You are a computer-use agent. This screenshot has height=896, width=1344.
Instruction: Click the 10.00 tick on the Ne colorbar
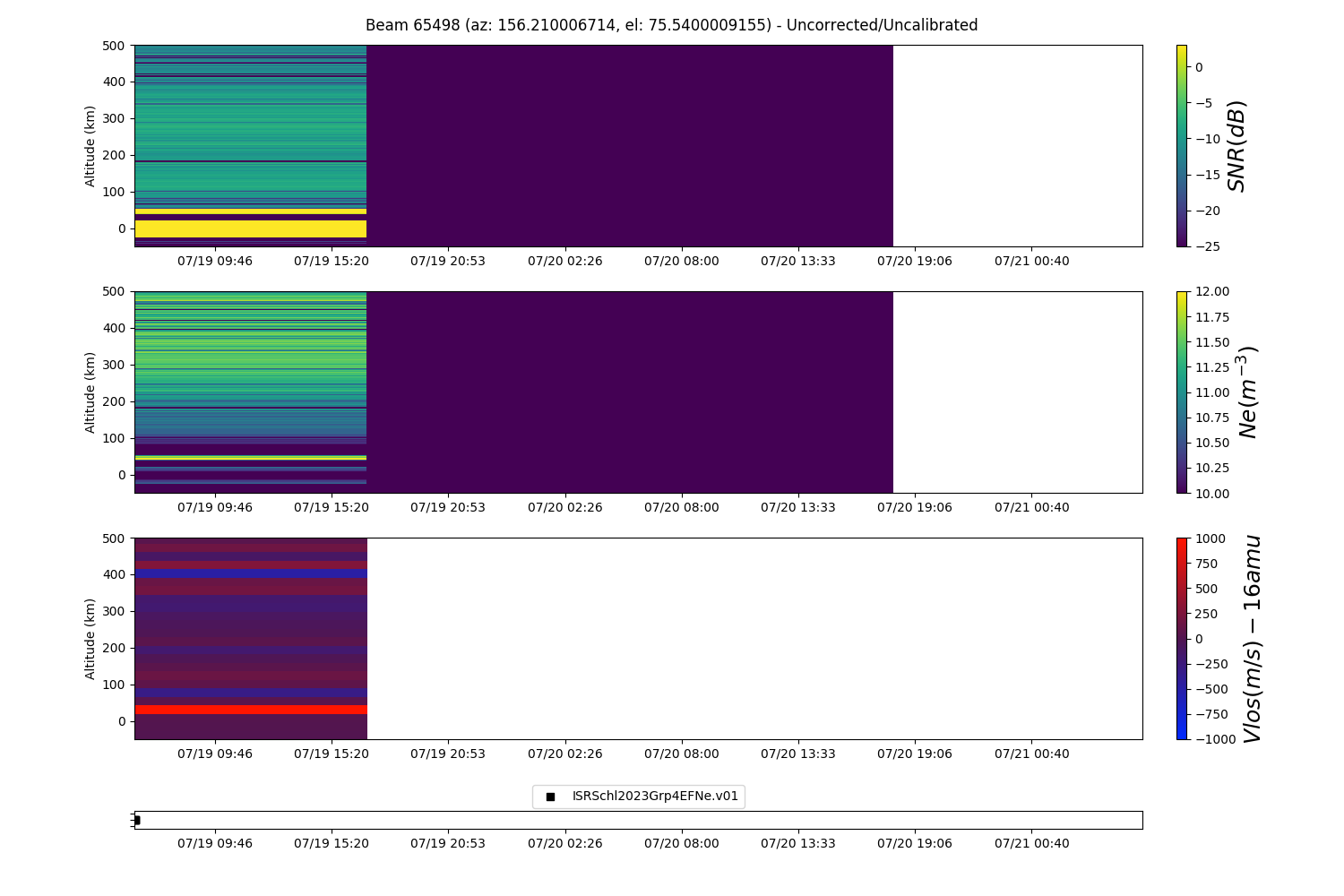[x=1211, y=493]
